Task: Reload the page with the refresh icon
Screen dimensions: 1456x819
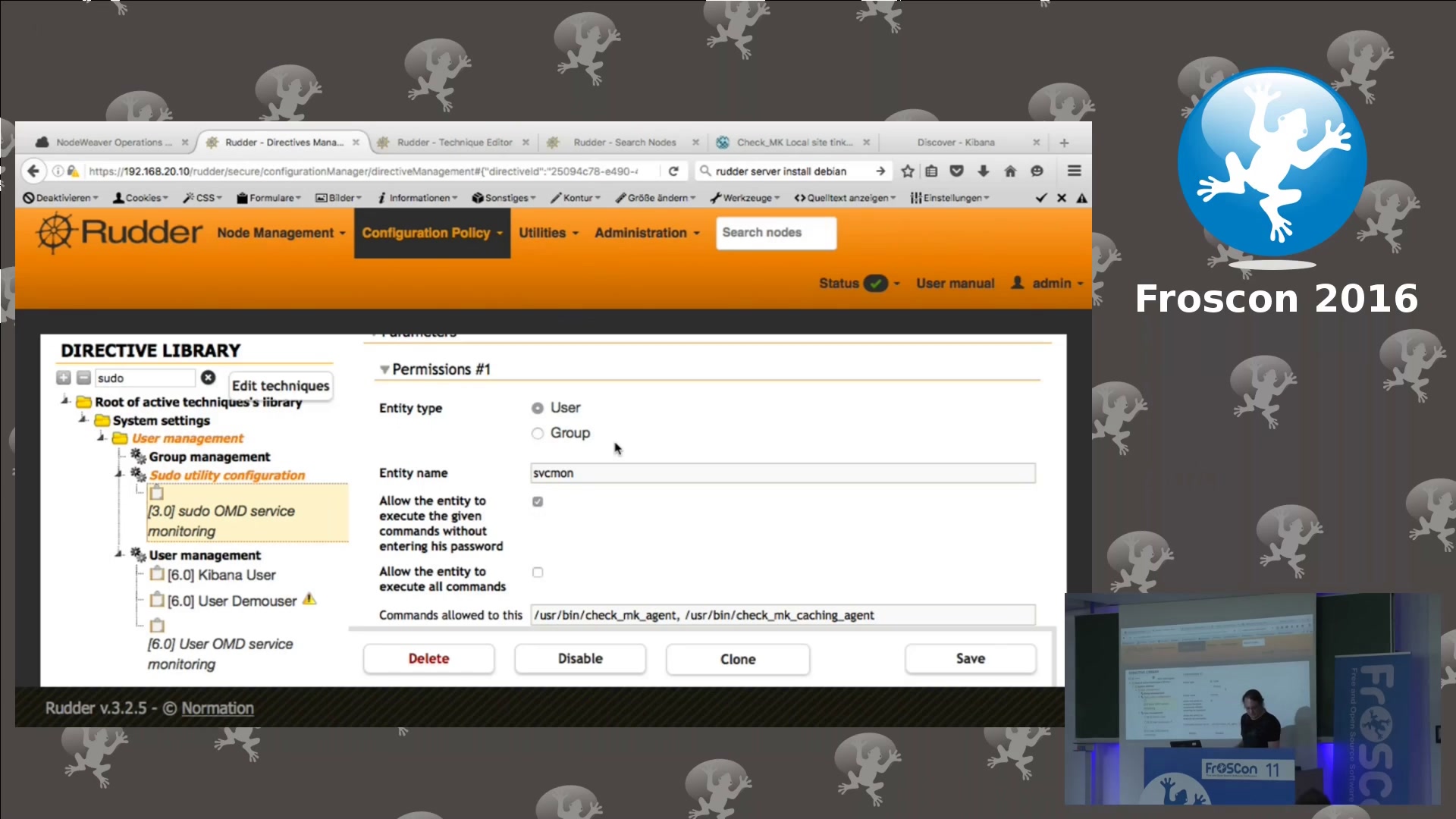Action: [x=673, y=171]
